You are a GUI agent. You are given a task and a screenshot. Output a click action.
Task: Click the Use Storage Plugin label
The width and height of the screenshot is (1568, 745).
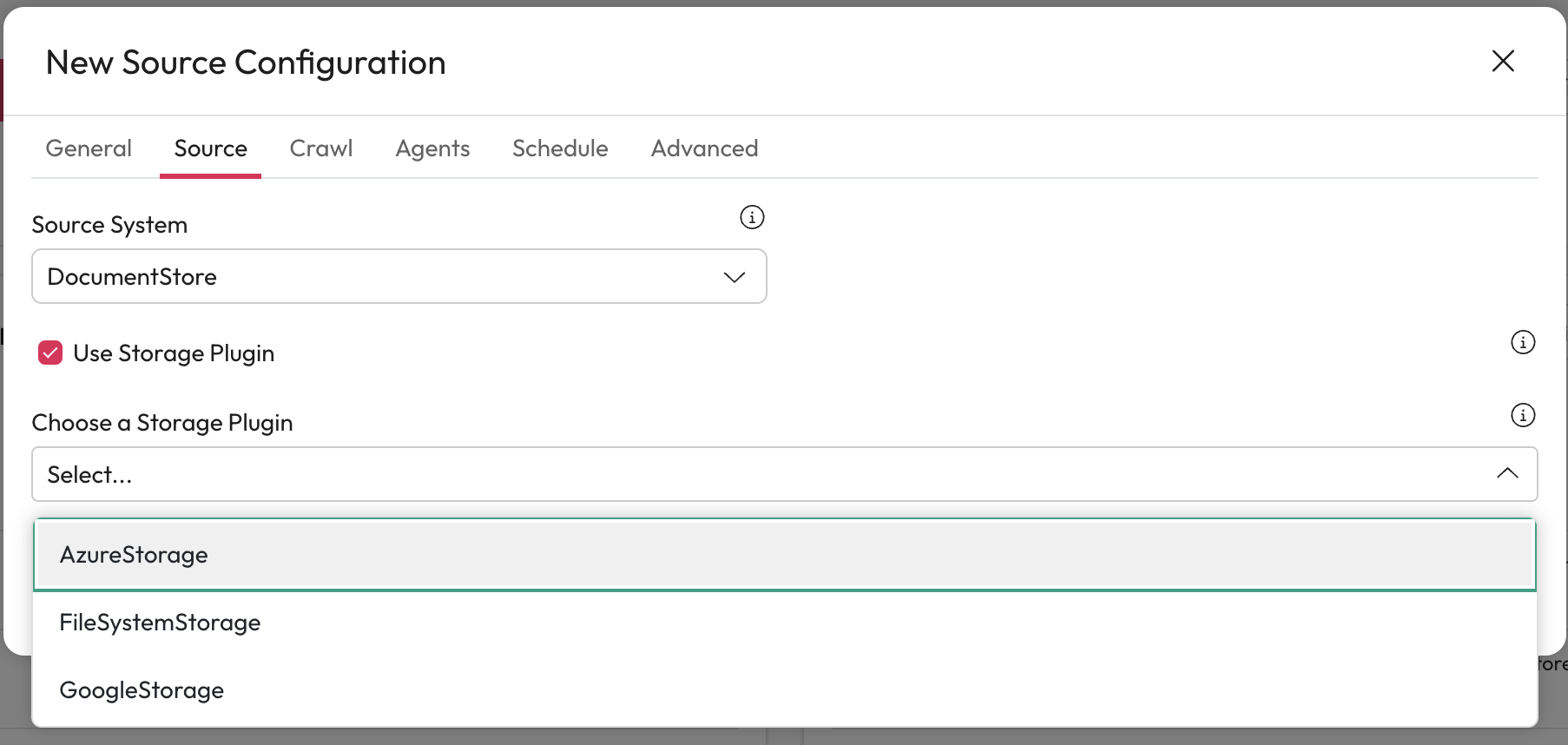[174, 353]
